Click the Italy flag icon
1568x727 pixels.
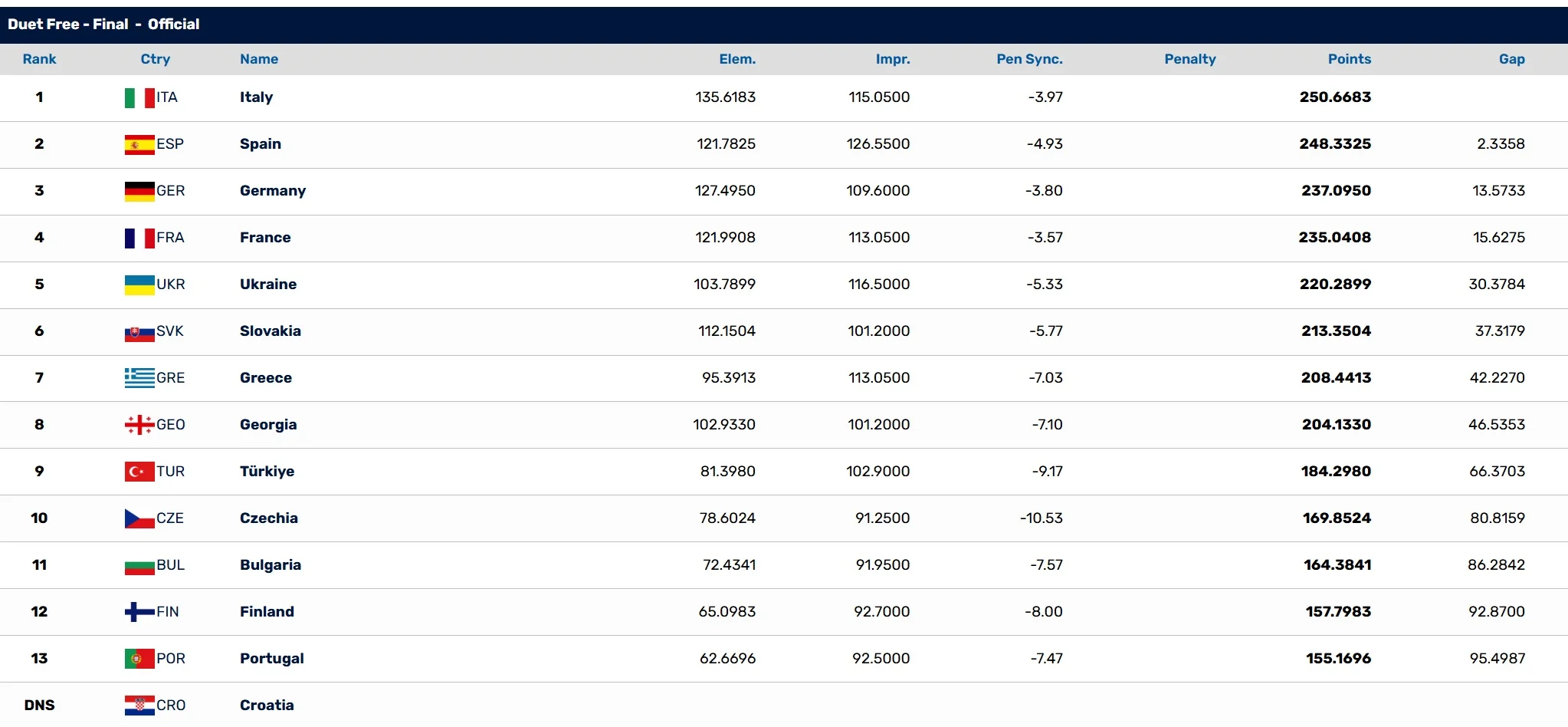(x=139, y=97)
